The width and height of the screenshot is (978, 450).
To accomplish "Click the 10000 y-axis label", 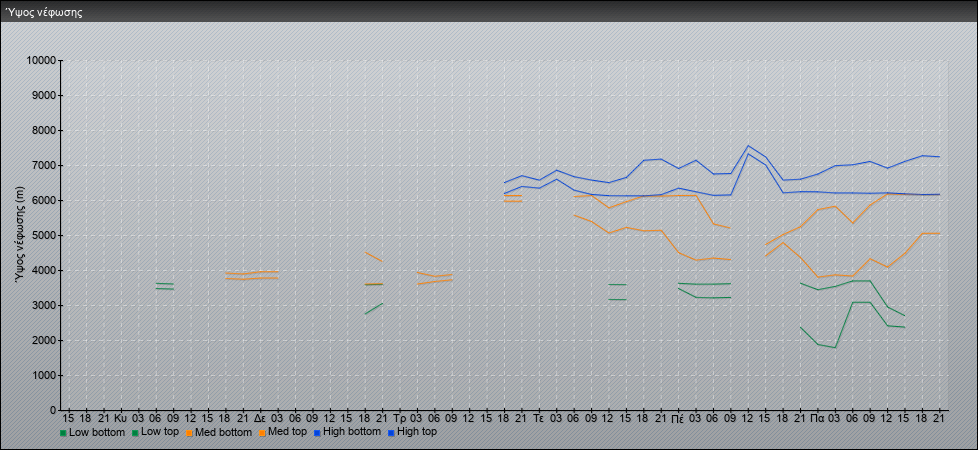I will pyautogui.click(x=41, y=61).
